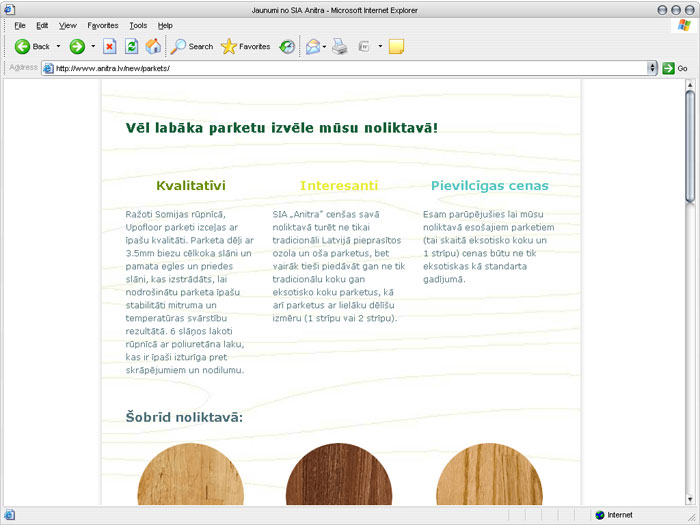Click the scrollbar down arrow
This screenshot has width=700, height=525.
click(x=690, y=500)
